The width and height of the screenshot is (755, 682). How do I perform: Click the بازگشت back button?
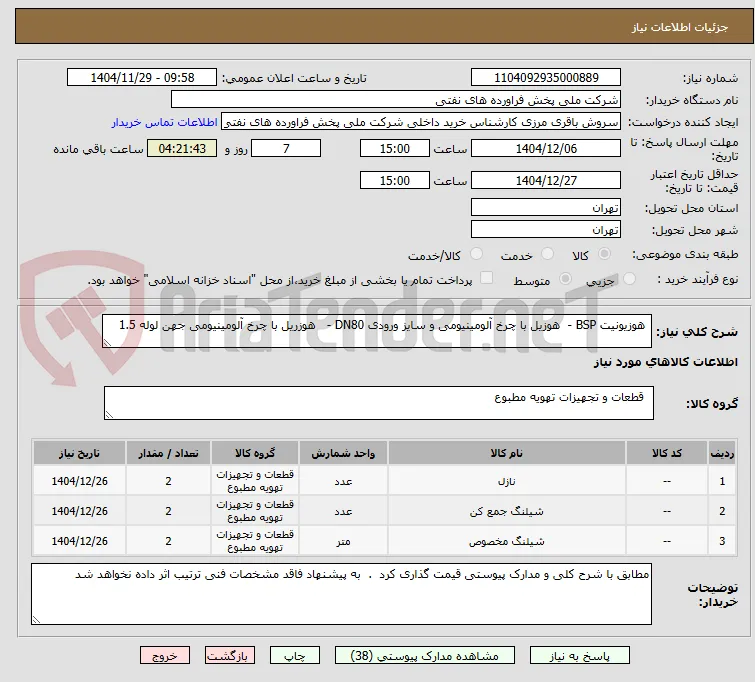pyautogui.click(x=230, y=656)
